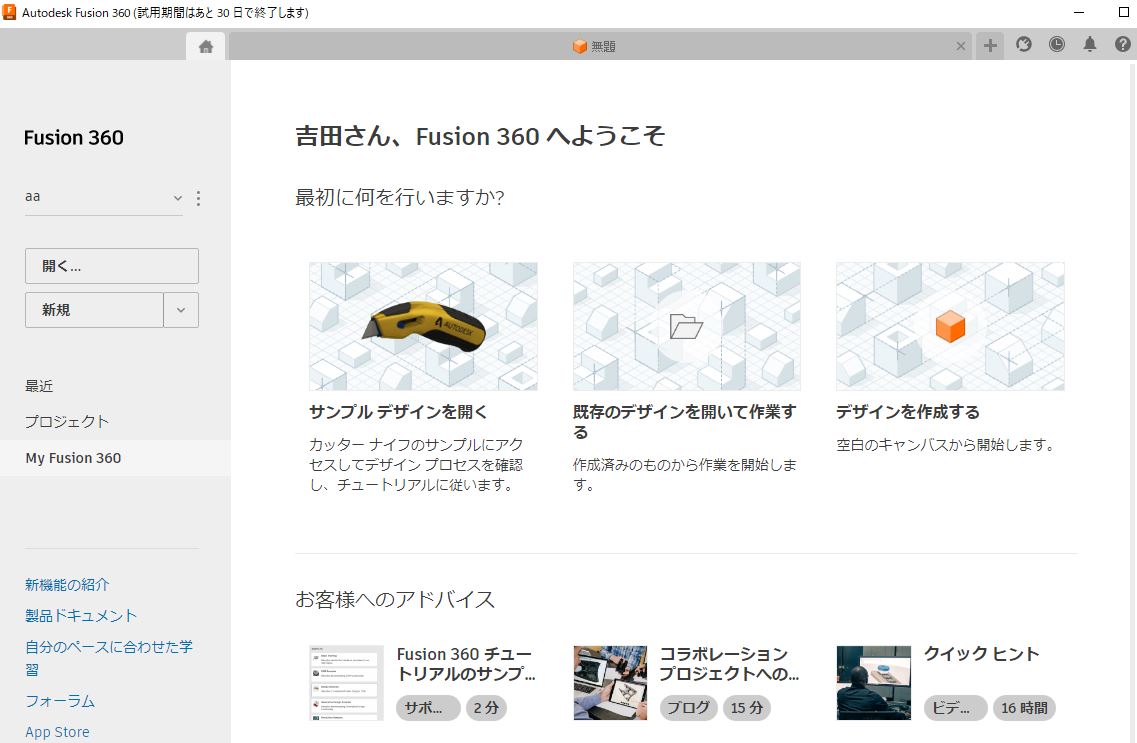Select 最近 in the sidebar
1137x743 pixels.
(x=39, y=386)
